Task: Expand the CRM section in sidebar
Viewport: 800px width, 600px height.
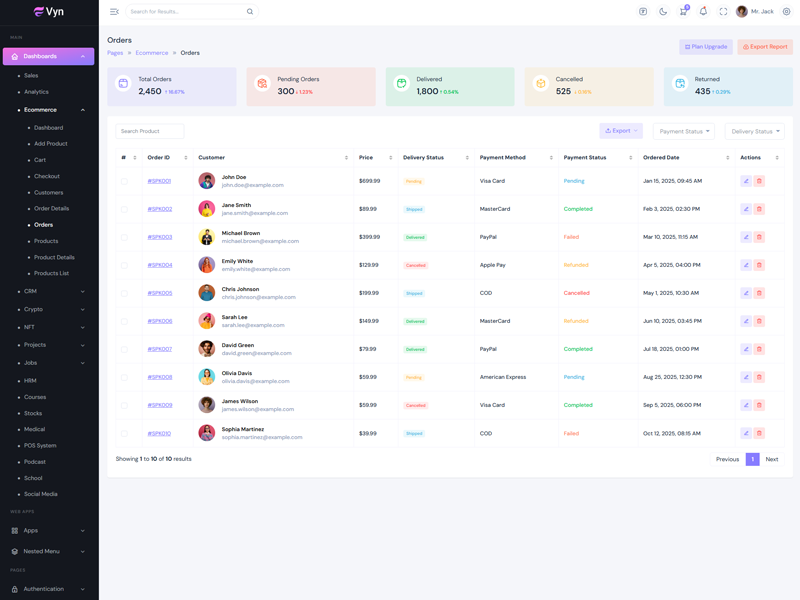Action: pos(50,291)
